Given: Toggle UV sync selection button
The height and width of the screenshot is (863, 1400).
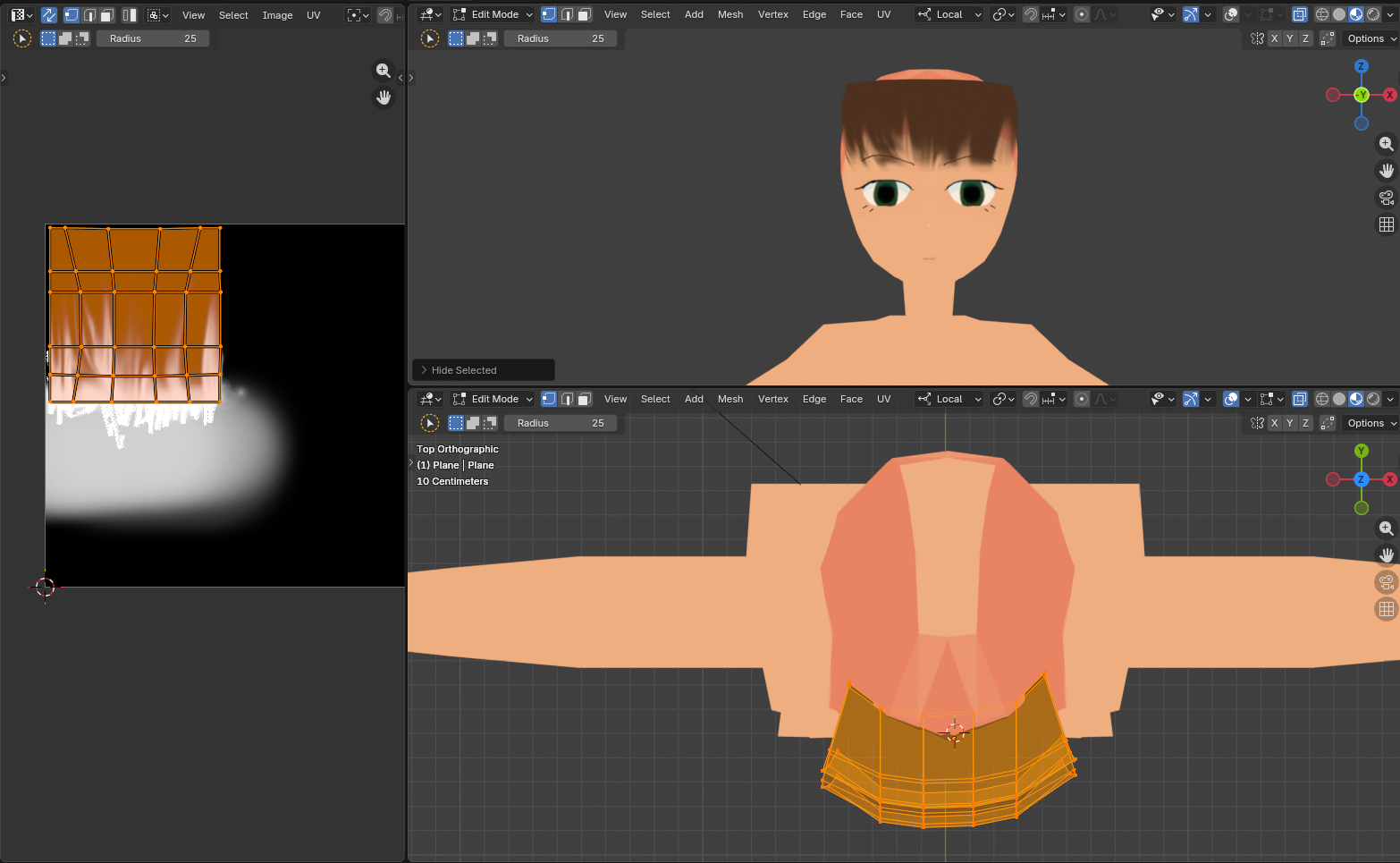Looking at the screenshot, I should [49, 14].
